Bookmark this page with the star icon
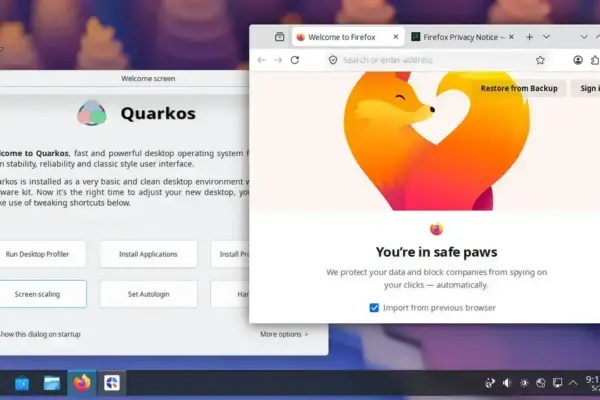The height and width of the screenshot is (400, 600). (540, 60)
